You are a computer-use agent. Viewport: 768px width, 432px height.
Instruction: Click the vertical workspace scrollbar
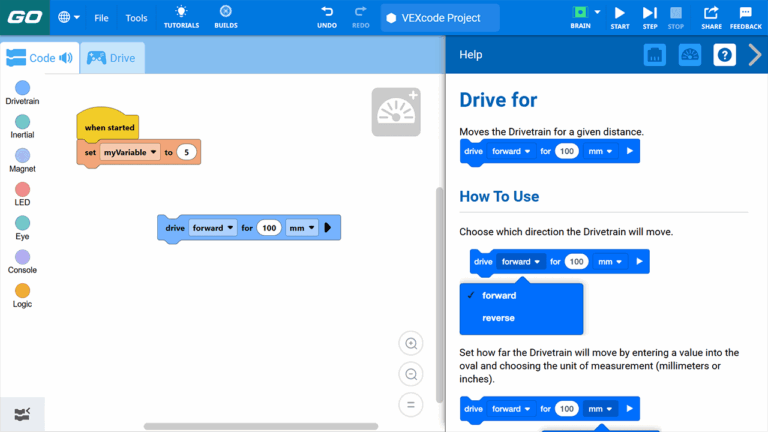(x=440, y=295)
